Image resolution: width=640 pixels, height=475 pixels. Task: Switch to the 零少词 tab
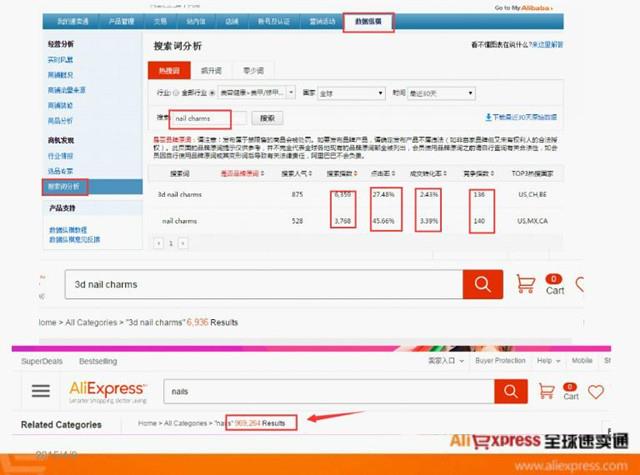[253, 70]
